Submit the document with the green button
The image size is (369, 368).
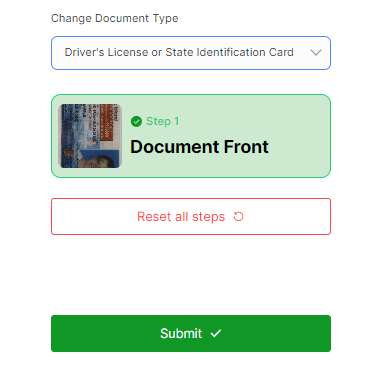point(191,333)
